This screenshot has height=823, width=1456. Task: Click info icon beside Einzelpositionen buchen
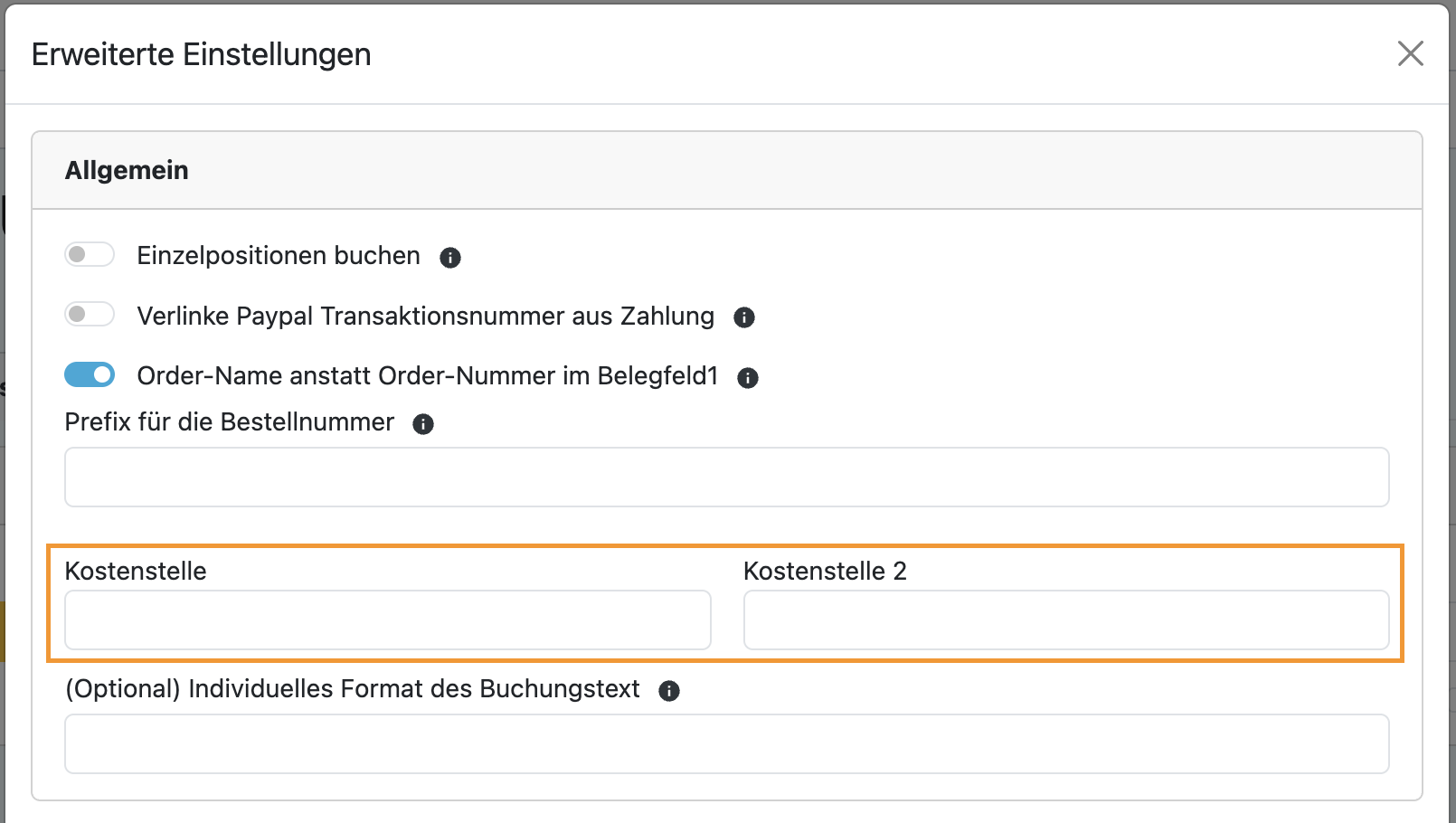[450, 258]
